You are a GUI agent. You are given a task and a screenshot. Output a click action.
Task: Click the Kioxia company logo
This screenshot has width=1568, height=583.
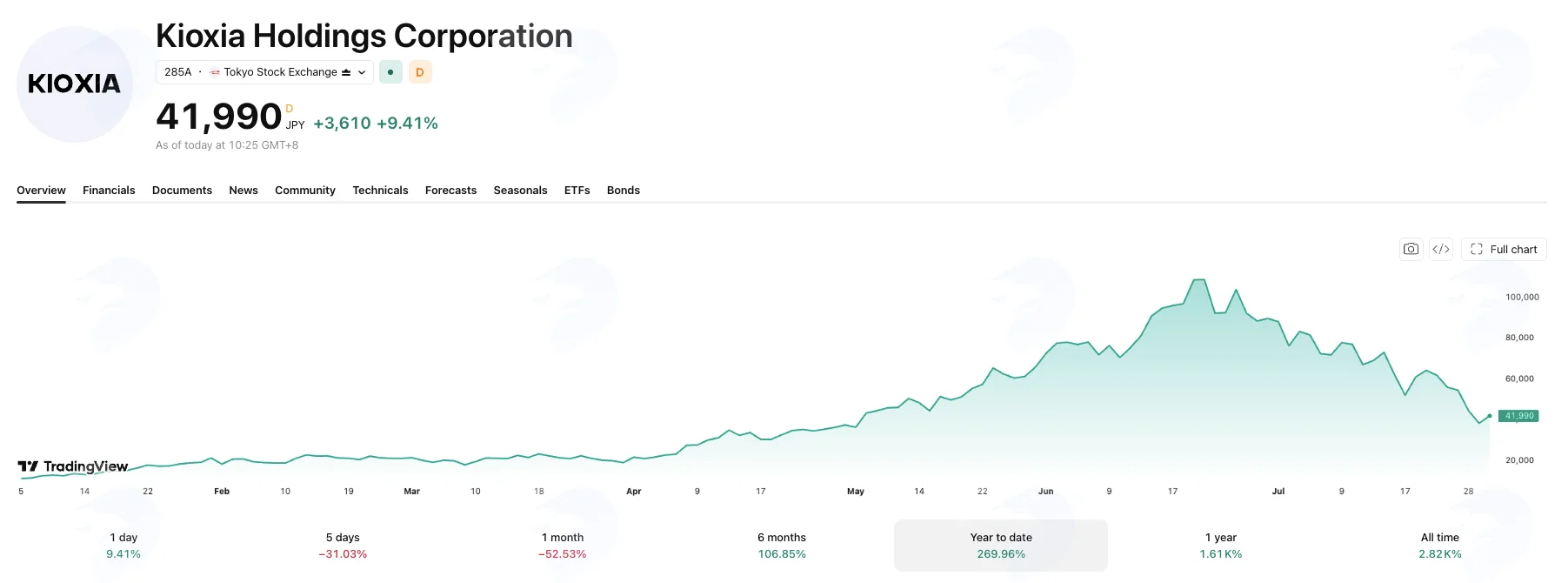75,84
